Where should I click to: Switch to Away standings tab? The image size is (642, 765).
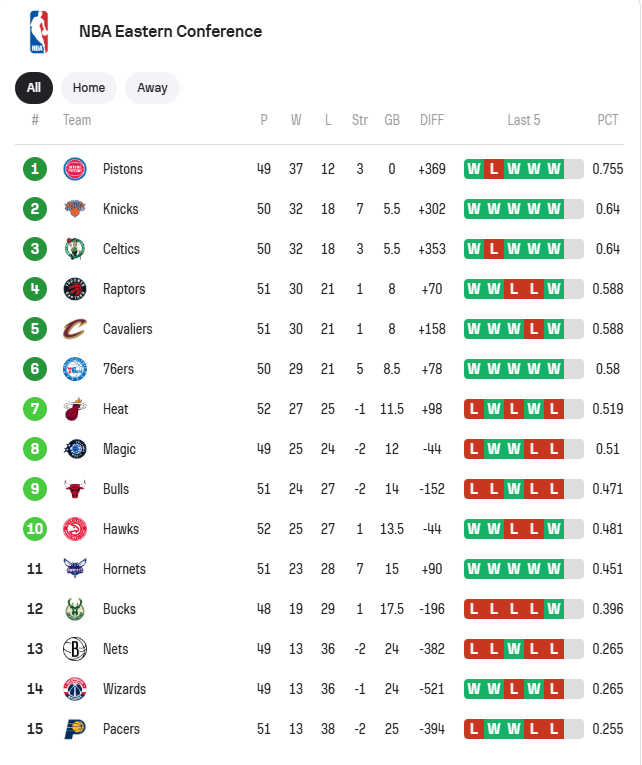point(152,88)
